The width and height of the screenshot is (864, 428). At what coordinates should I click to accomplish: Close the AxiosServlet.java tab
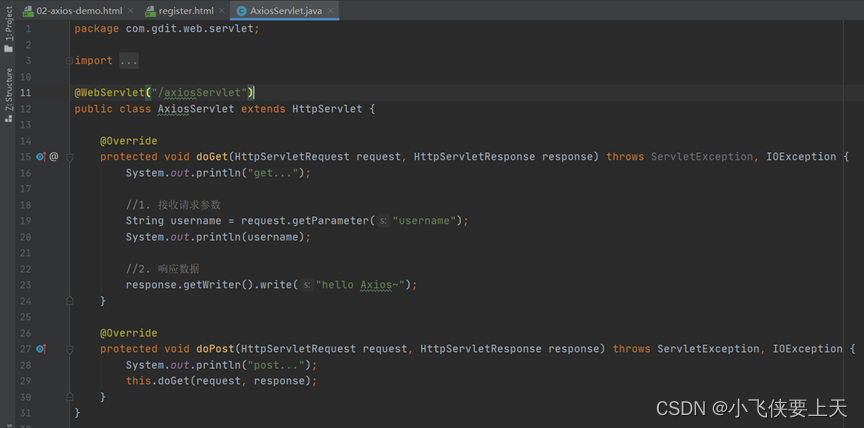[332, 10]
